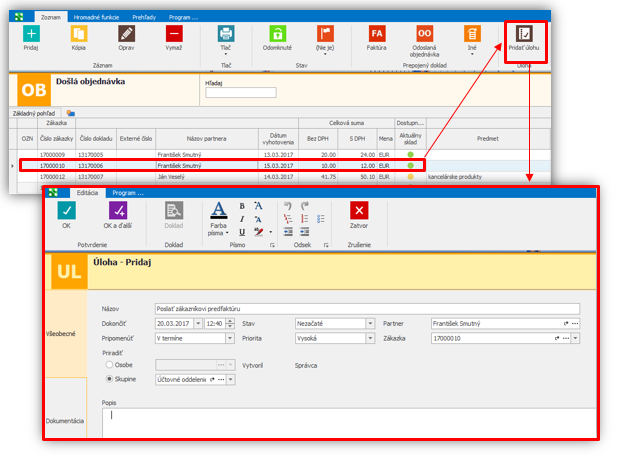The height and width of the screenshot is (458, 620).
Task: Confirm the task with the OK icon
Action: pyautogui.click(x=66, y=210)
